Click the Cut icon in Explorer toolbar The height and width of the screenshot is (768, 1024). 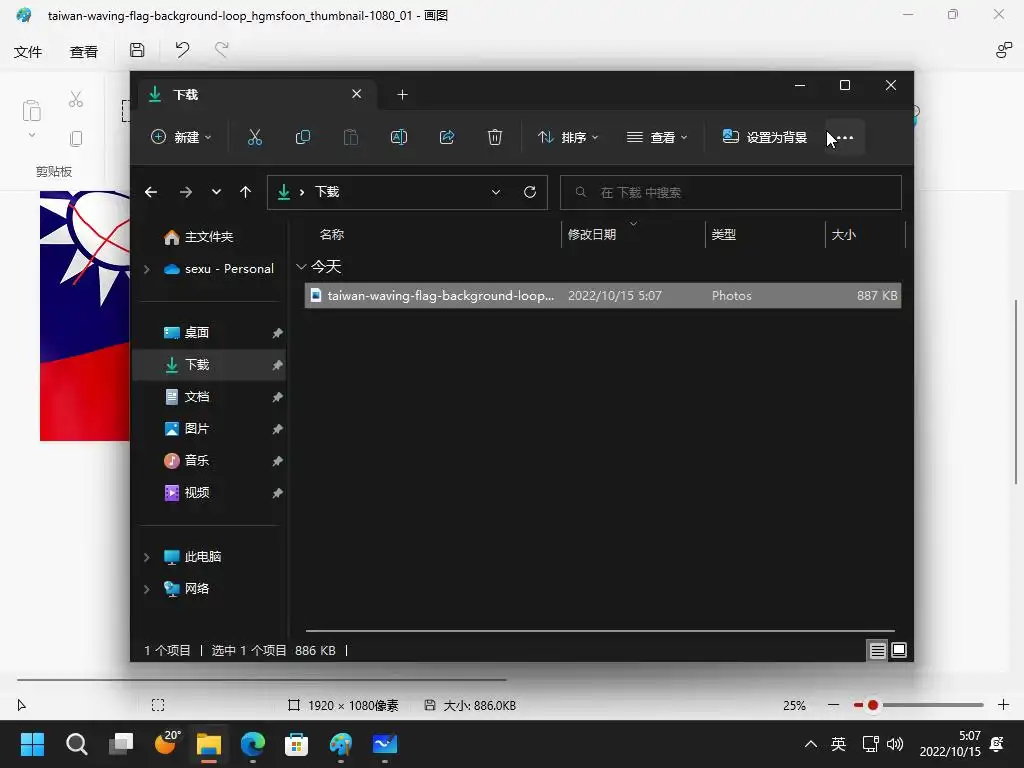pyautogui.click(x=255, y=137)
